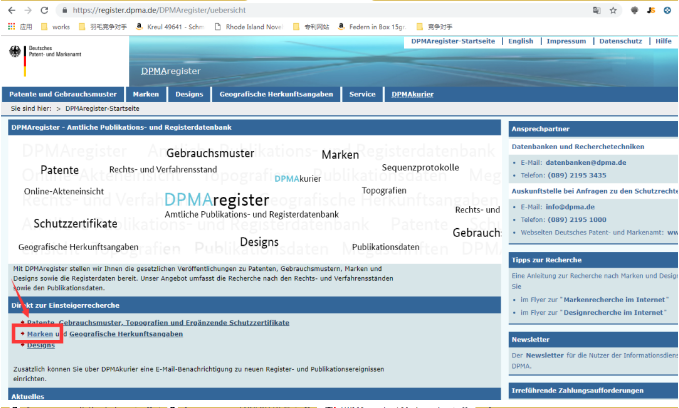Open the DPMAkurier navigation tab
The width and height of the screenshot is (679, 408).
tap(412, 94)
